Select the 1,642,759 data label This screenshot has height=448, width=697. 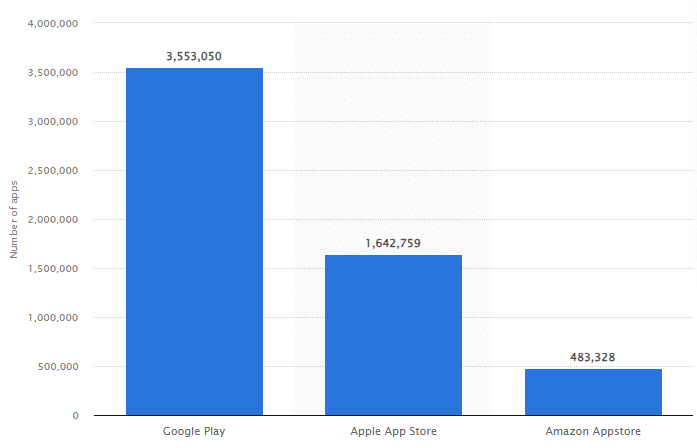tap(393, 244)
